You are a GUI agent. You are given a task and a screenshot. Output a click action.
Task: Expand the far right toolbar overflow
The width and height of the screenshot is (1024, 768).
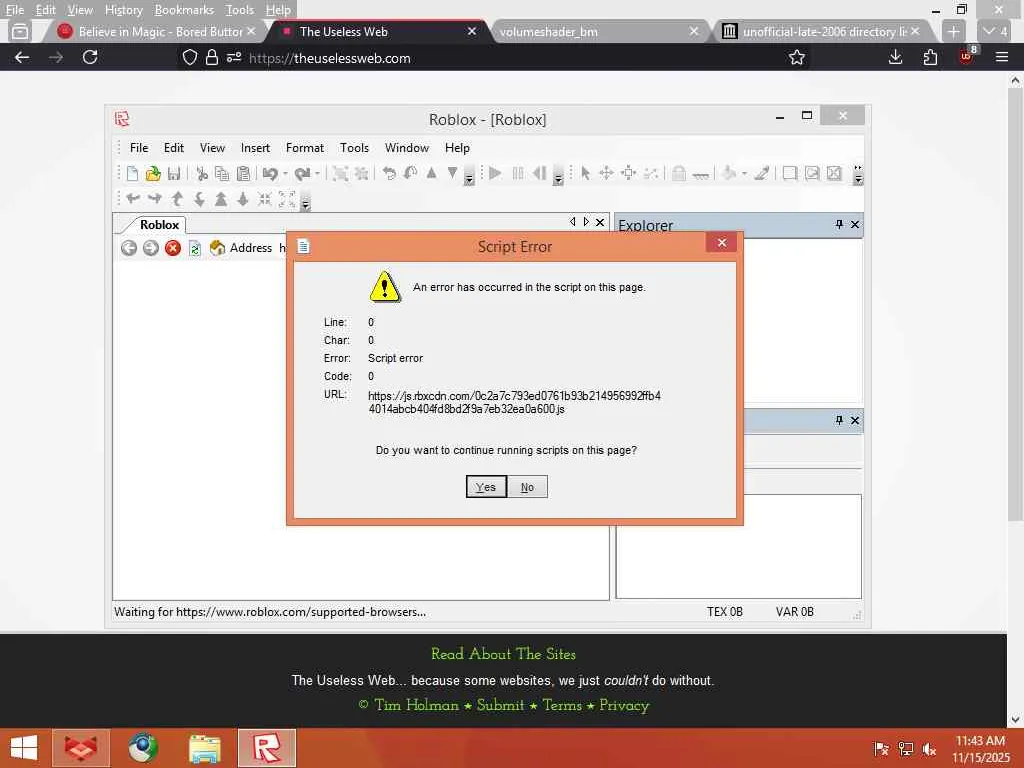[858, 175]
